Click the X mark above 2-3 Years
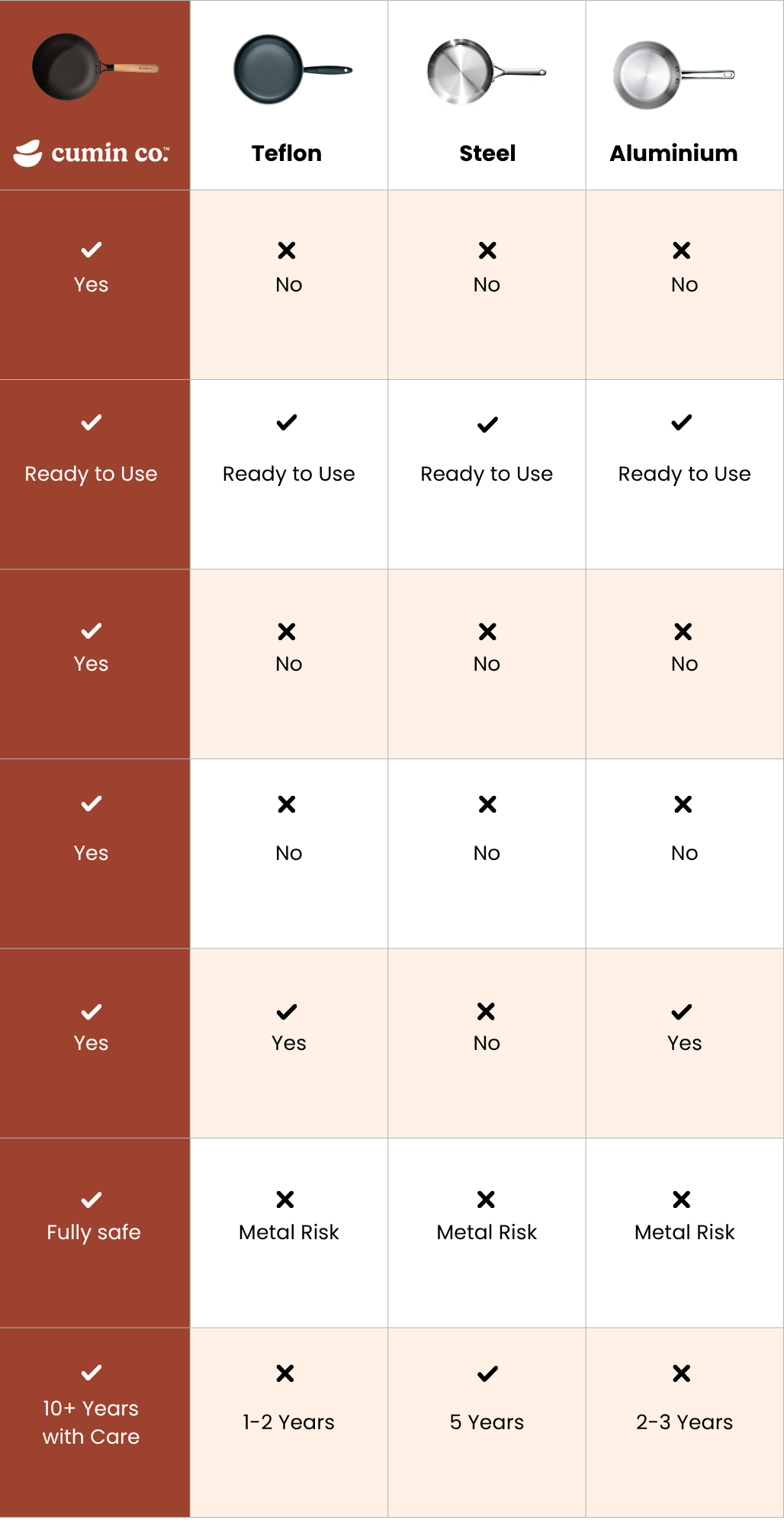This screenshot has height=1520, width=784. [x=682, y=1373]
